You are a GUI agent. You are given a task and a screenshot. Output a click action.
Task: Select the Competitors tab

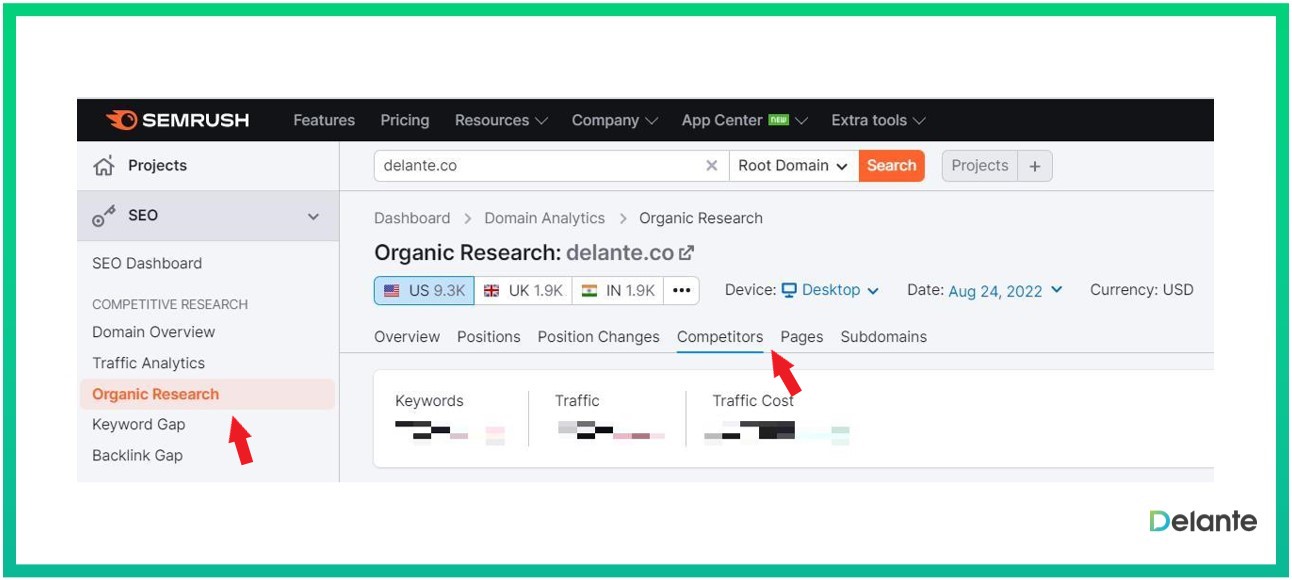click(720, 337)
